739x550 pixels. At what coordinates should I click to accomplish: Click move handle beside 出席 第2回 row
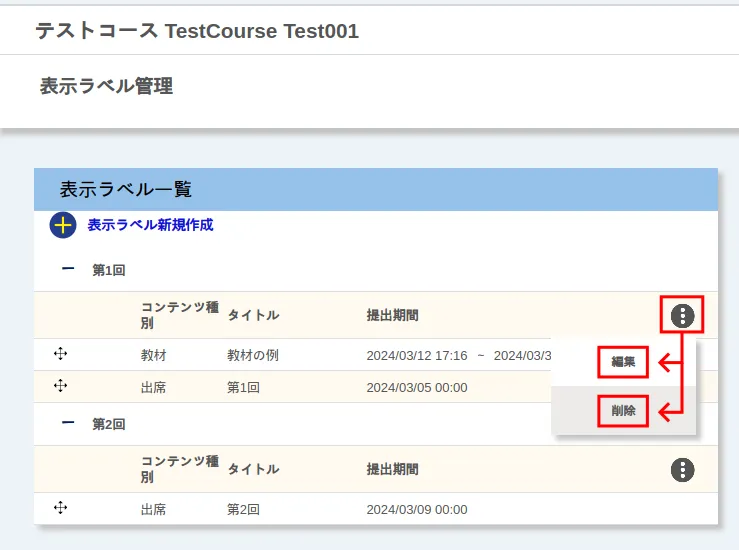tap(60, 508)
